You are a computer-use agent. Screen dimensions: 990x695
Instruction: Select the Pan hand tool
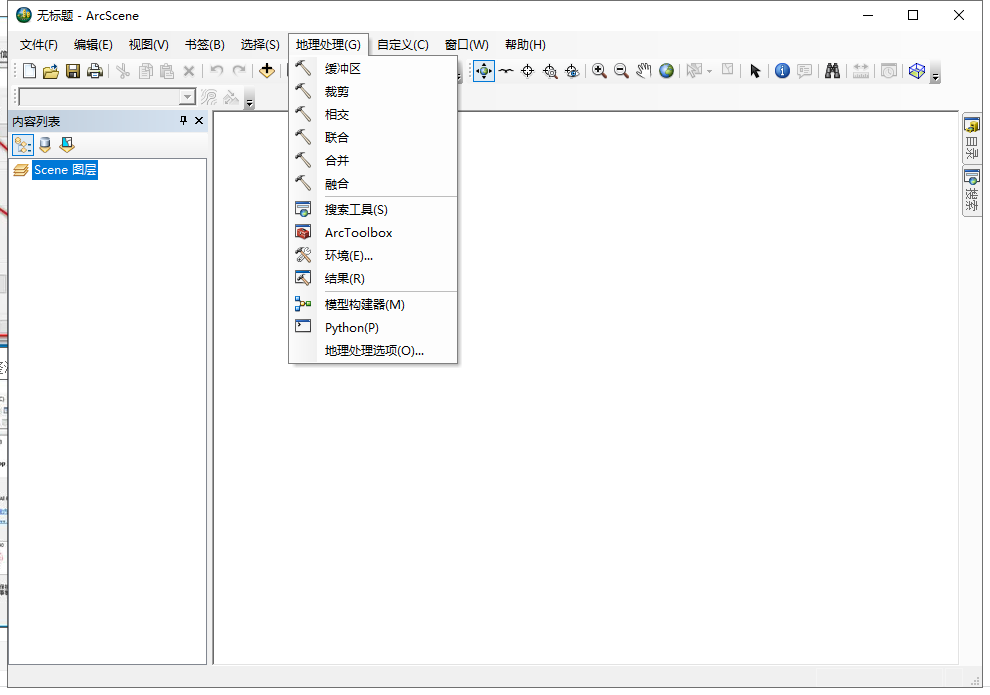point(643,71)
